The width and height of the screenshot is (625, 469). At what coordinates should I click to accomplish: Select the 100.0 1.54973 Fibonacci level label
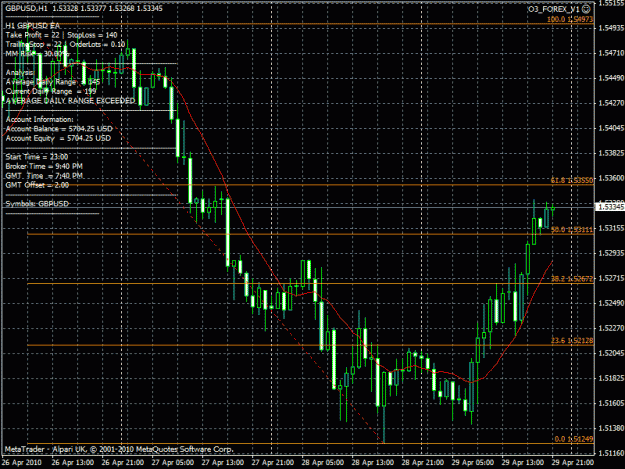[x=570, y=20]
